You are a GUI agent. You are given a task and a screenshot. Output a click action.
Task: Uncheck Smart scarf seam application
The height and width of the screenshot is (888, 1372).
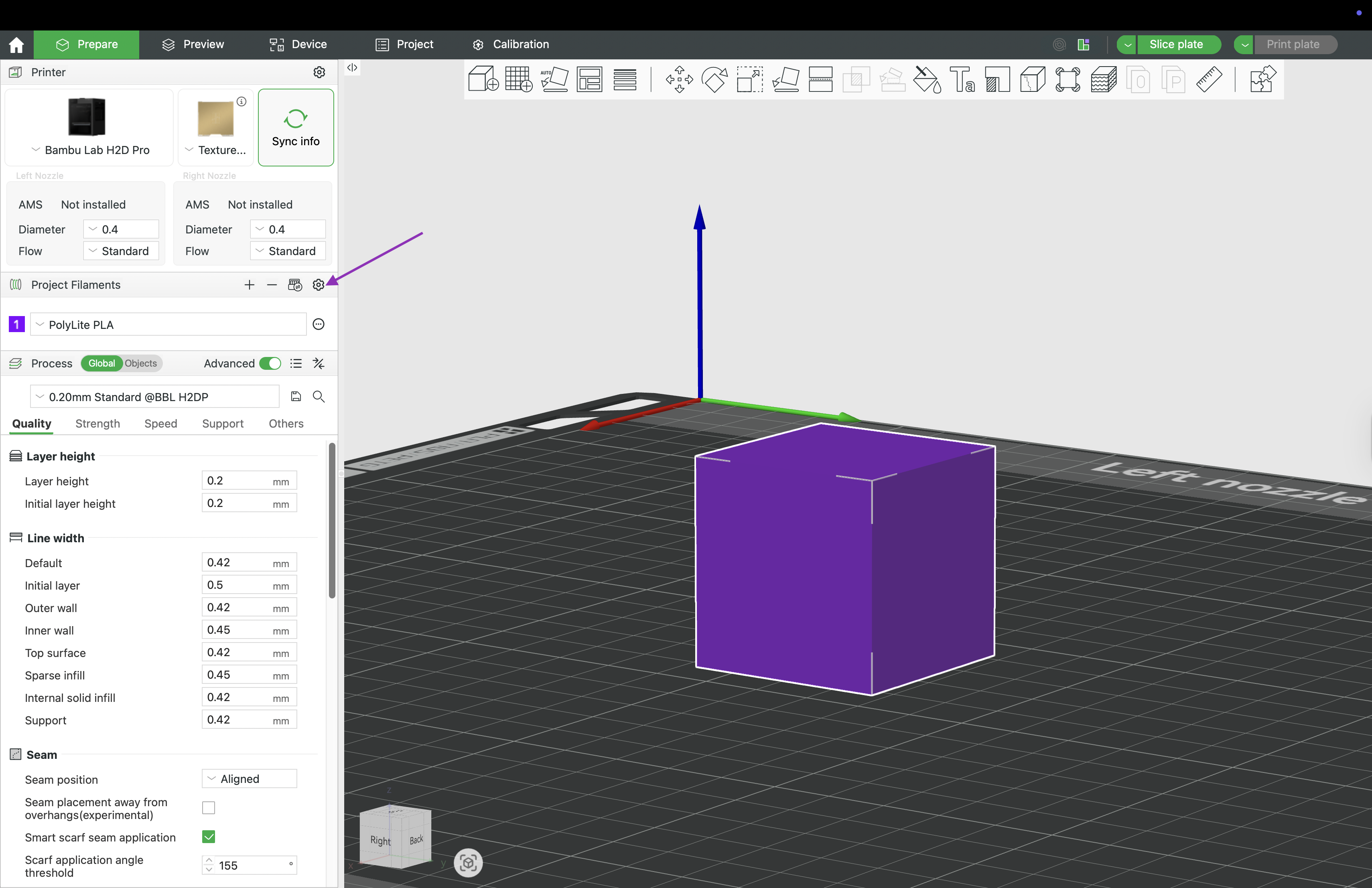pyautogui.click(x=209, y=837)
